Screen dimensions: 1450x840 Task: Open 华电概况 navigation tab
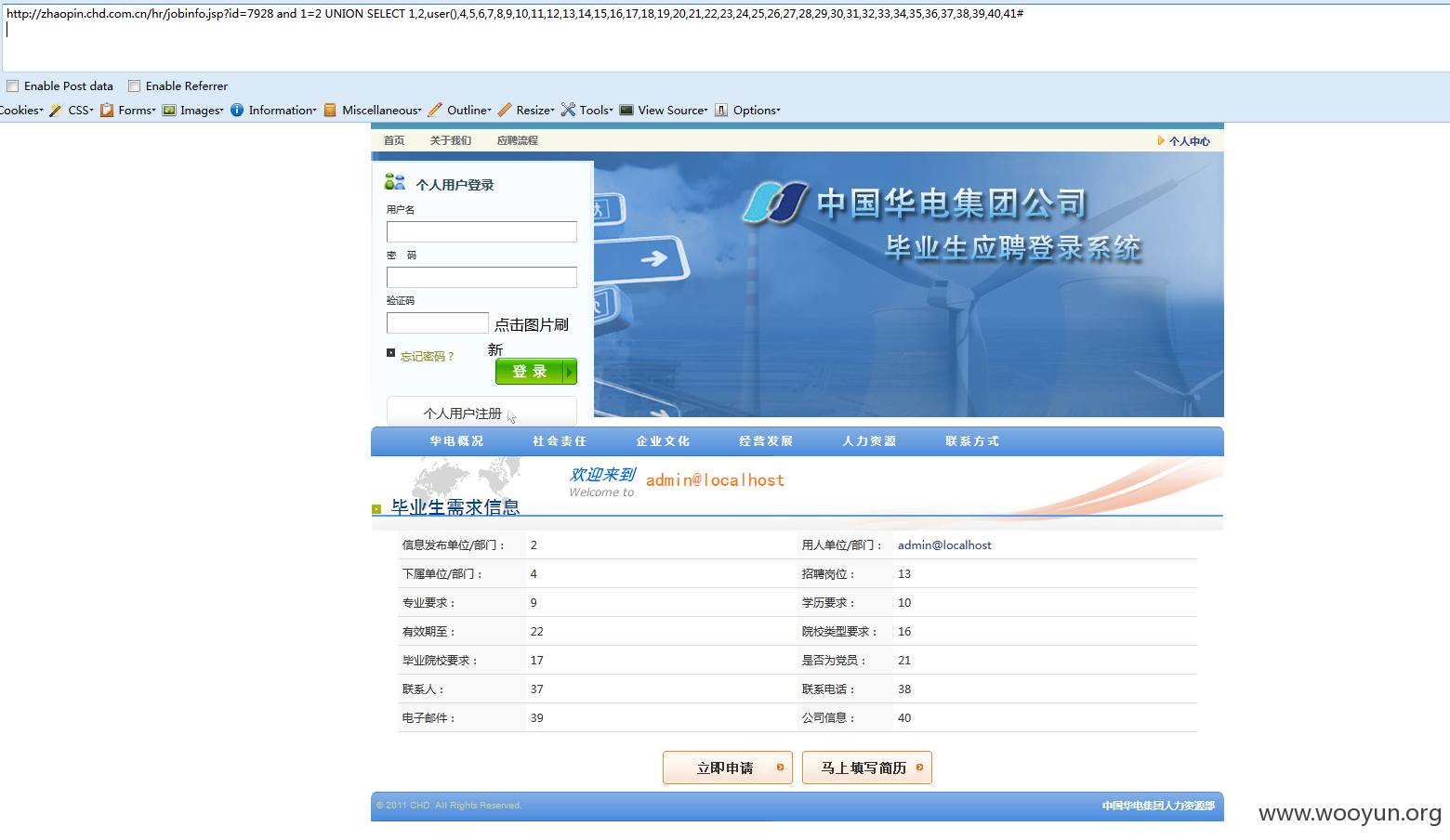(x=456, y=441)
